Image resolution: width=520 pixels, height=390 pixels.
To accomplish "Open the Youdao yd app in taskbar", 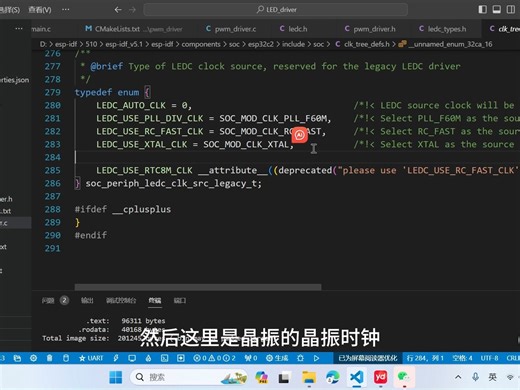I will pyautogui.click(x=380, y=377).
